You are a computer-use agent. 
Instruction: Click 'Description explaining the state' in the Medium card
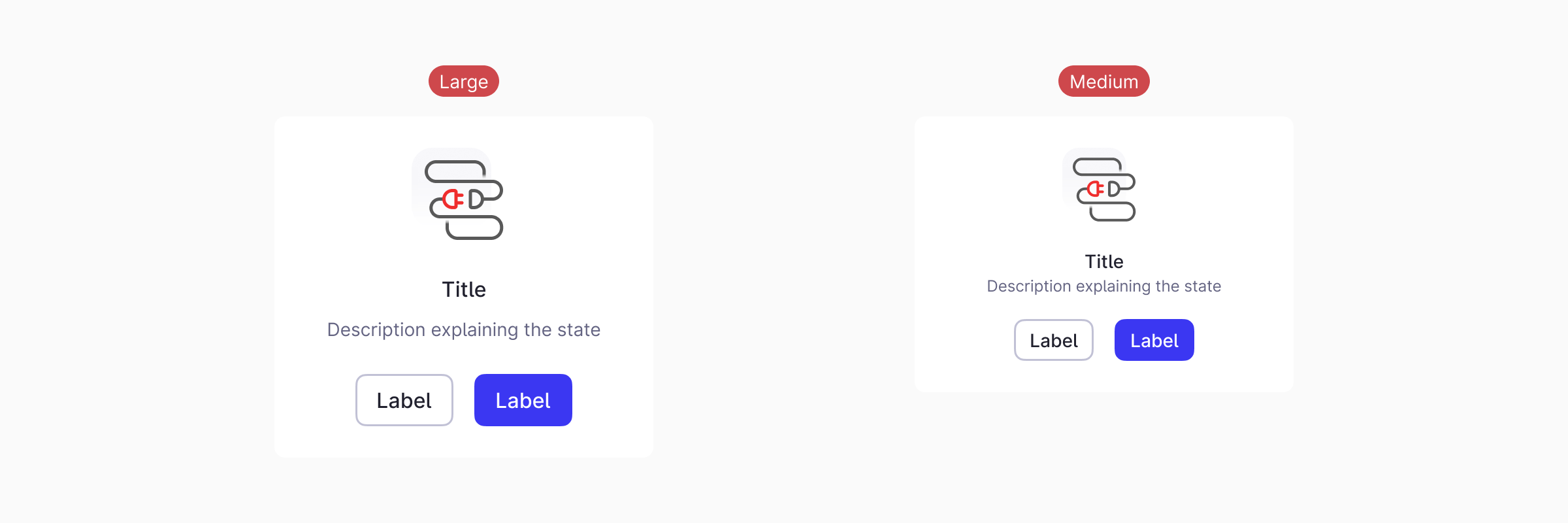1104,286
